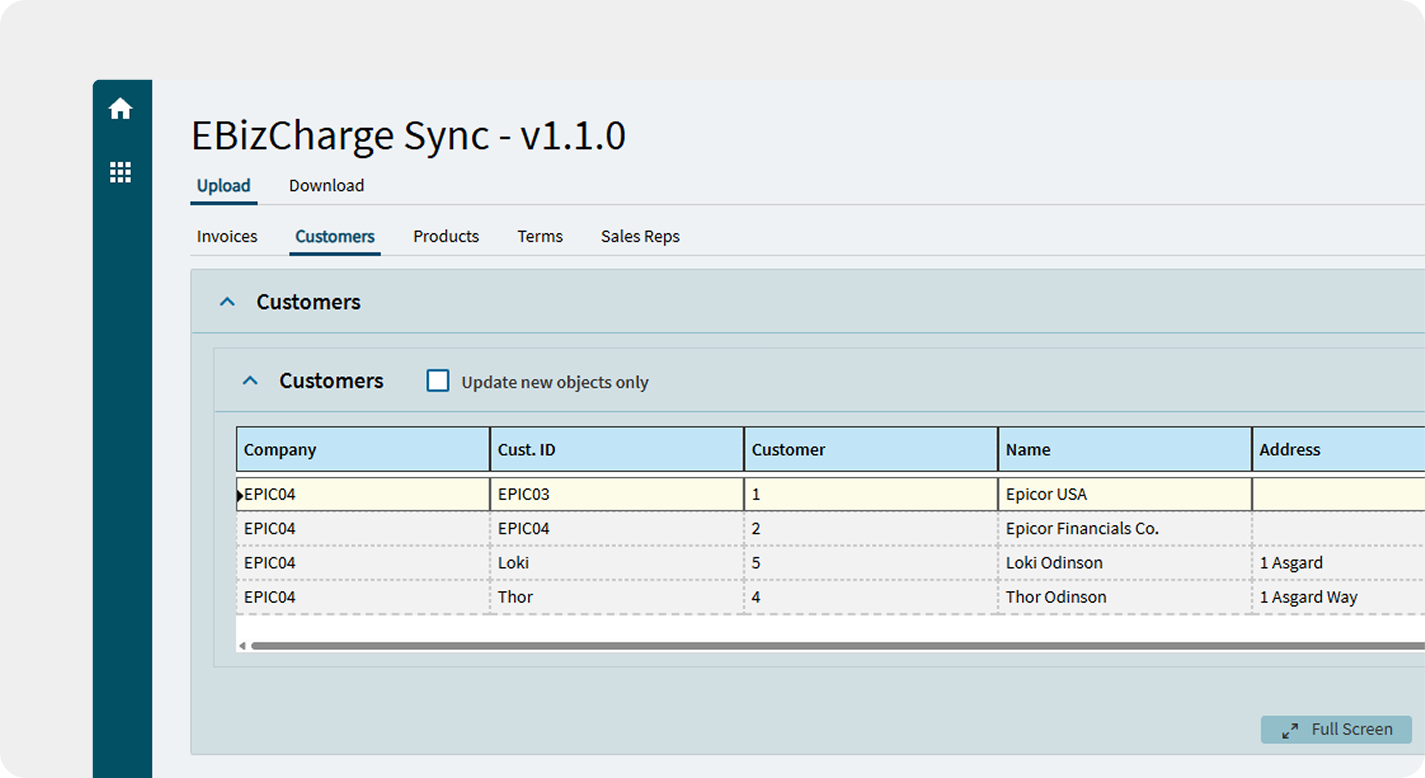The width and height of the screenshot is (1425, 778).
Task: Sort by the Company column header
Action: pos(363,449)
